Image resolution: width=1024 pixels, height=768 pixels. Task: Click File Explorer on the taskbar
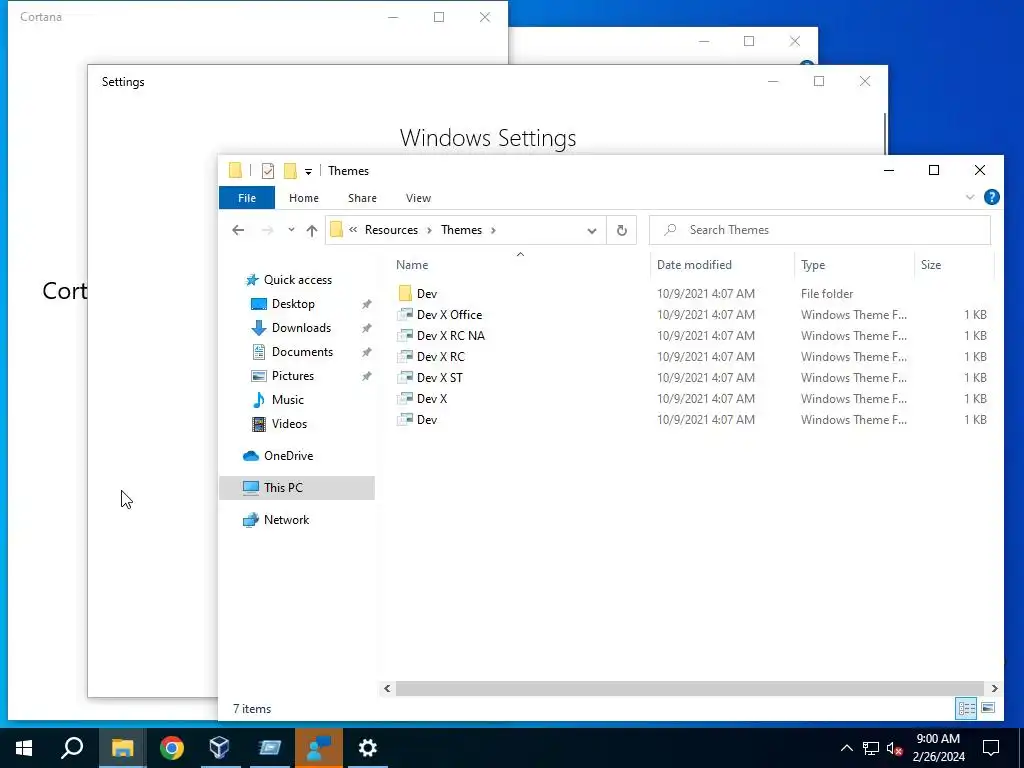[122, 748]
